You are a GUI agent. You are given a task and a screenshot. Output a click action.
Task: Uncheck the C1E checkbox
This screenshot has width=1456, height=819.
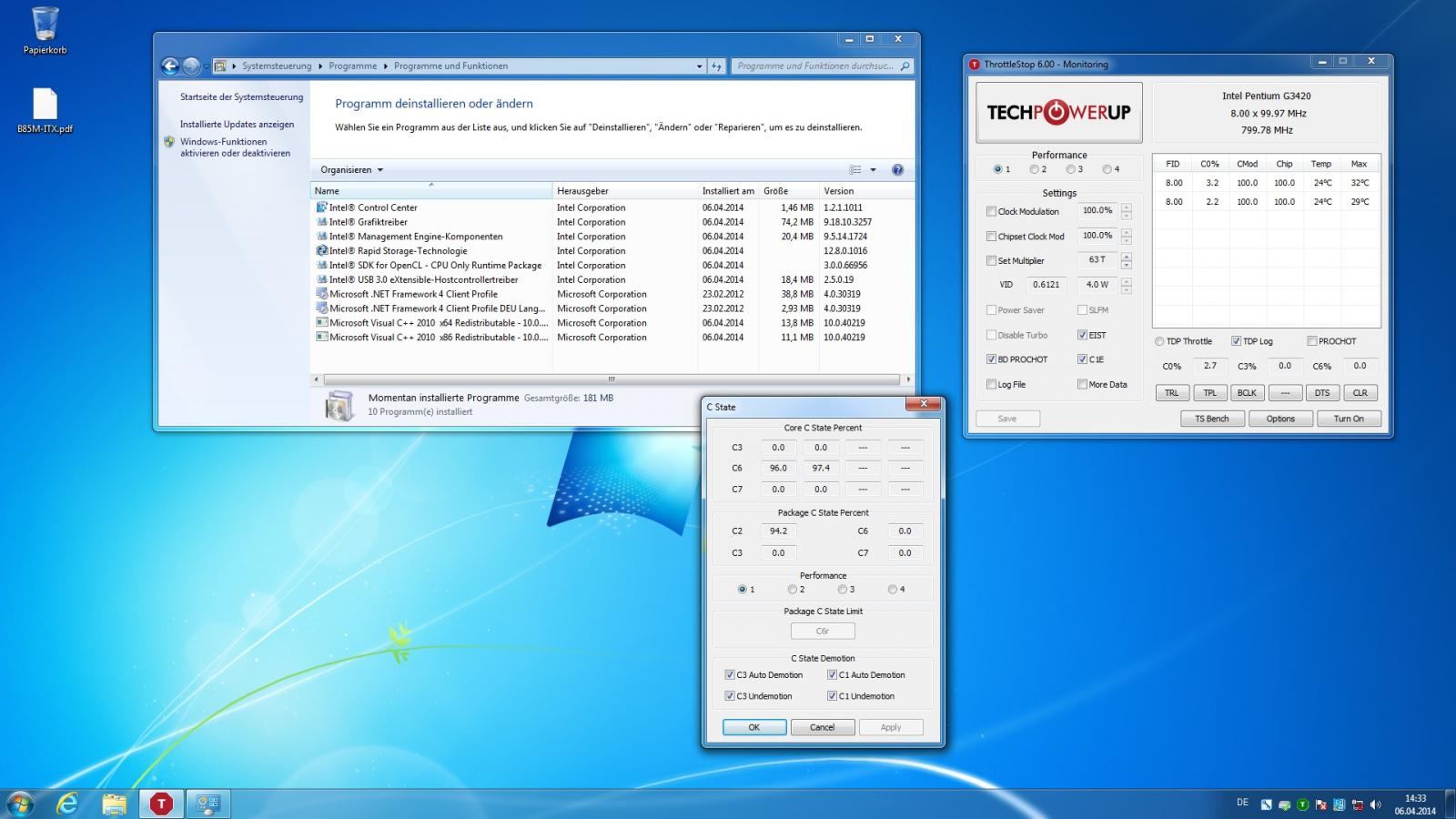click(1082, 359)
